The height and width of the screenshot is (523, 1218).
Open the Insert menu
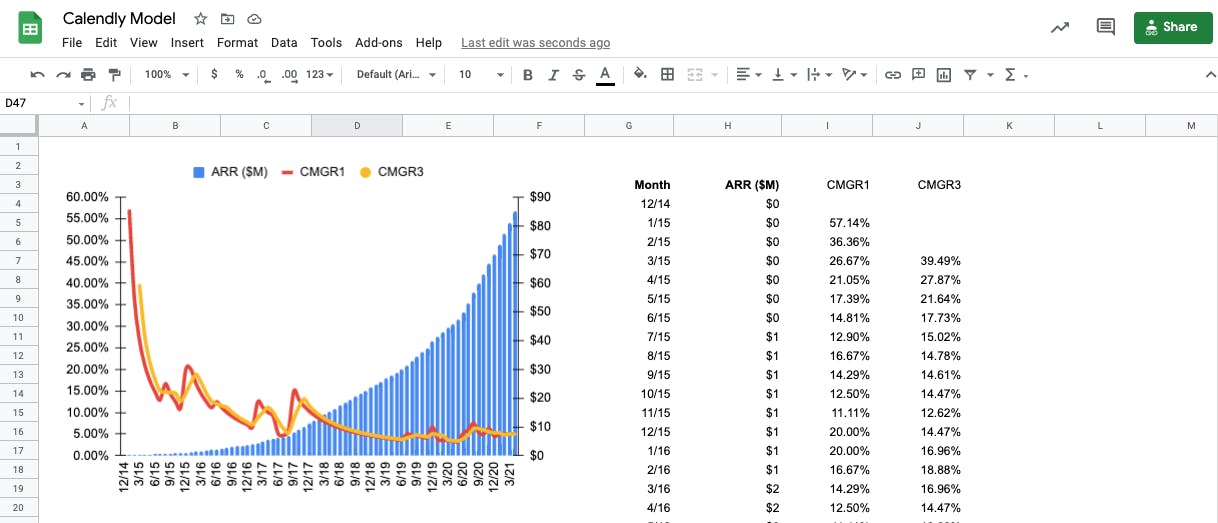click(187, 43)
